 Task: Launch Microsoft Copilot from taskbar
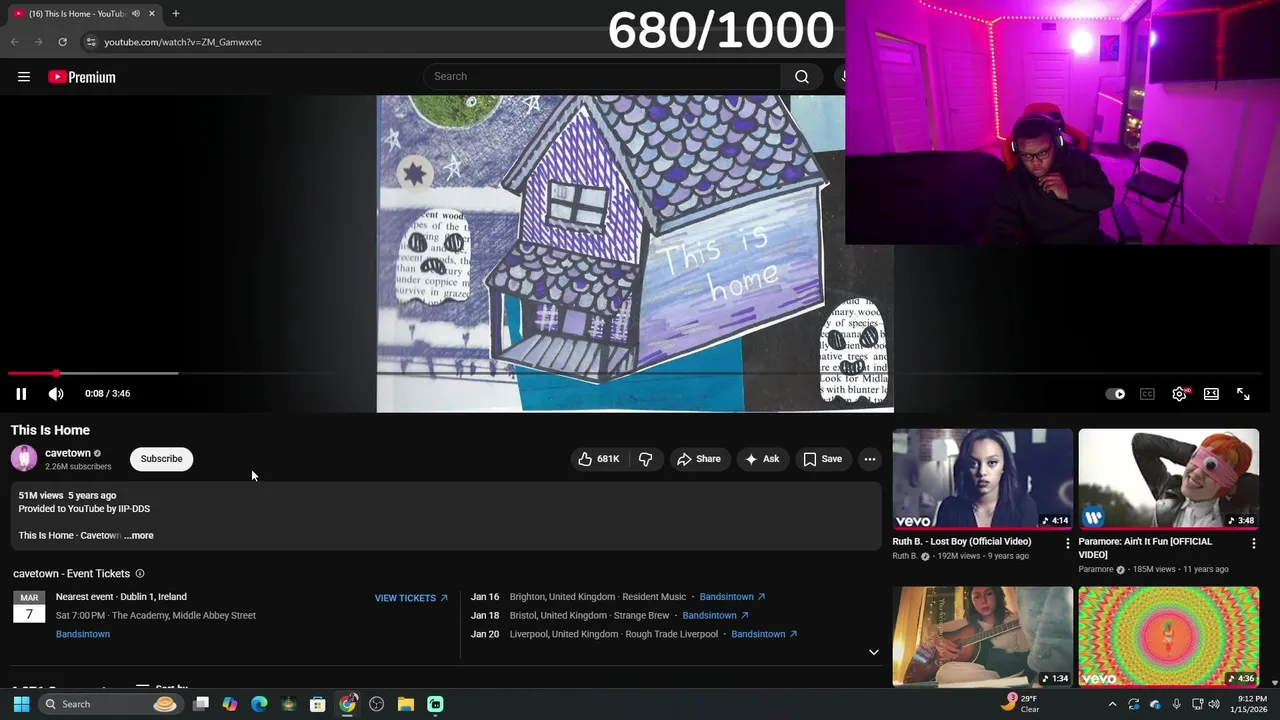[230, 704]
